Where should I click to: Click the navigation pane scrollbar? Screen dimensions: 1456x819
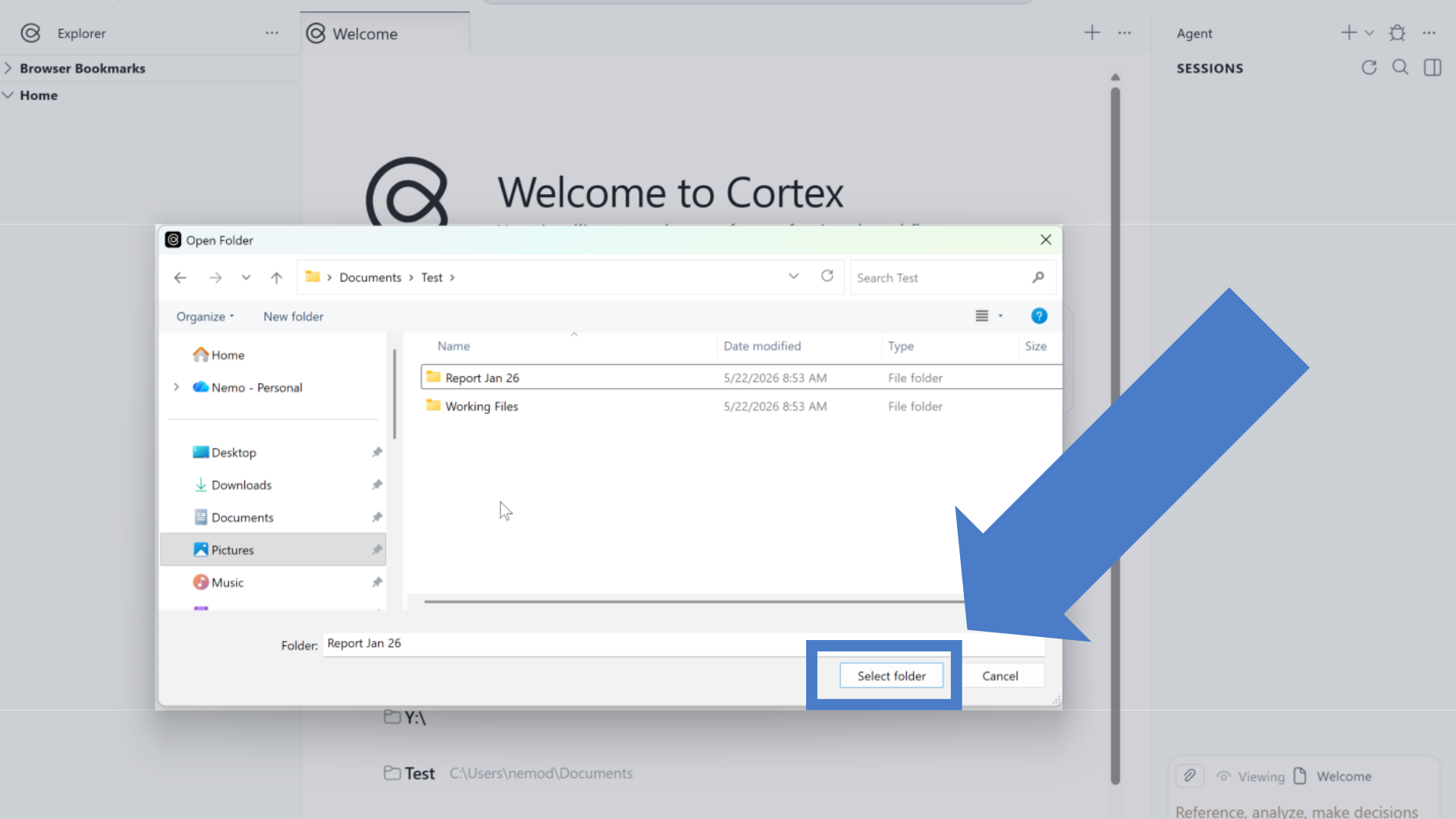(394, 394)
